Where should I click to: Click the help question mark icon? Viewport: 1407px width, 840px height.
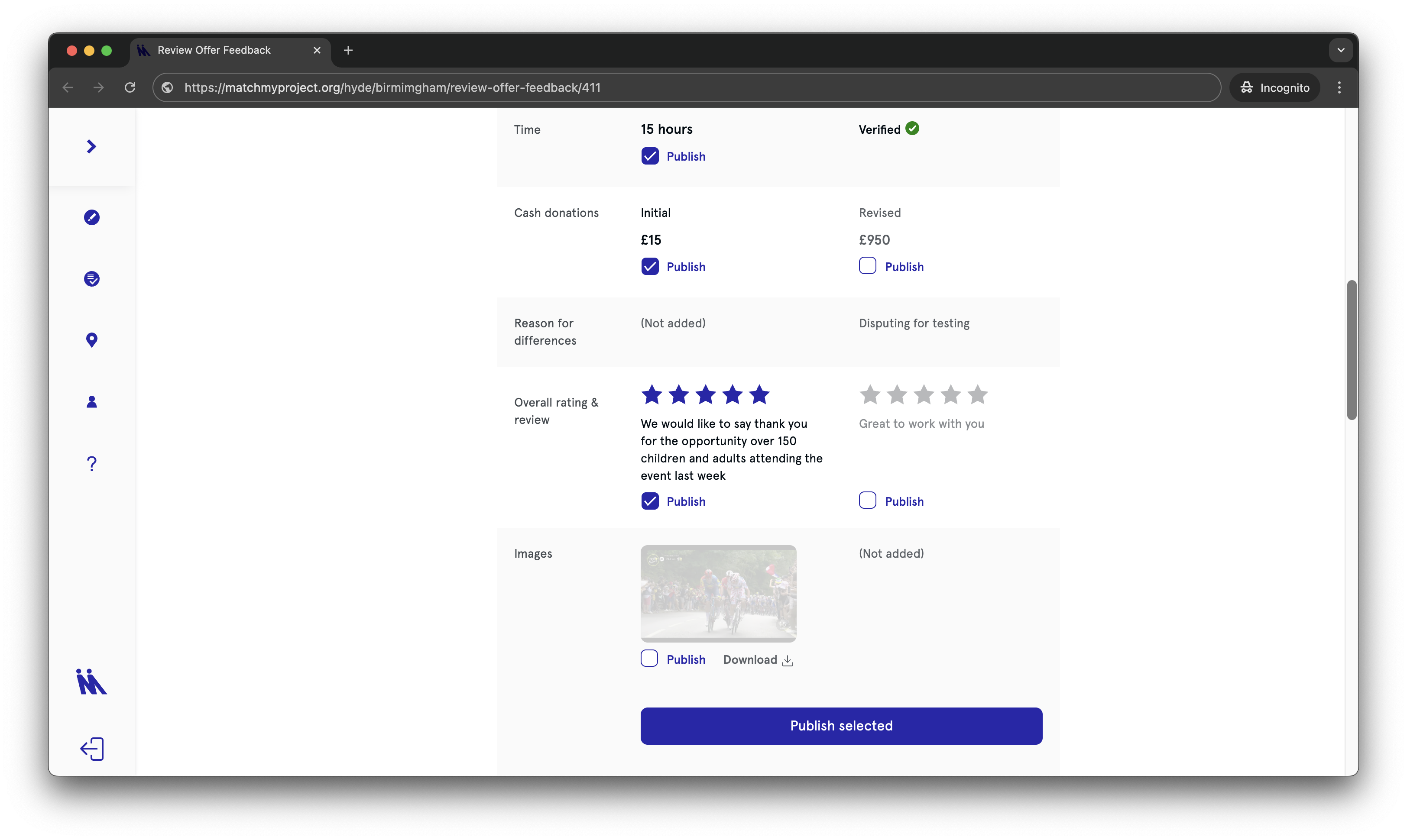(x=92, y=464)
